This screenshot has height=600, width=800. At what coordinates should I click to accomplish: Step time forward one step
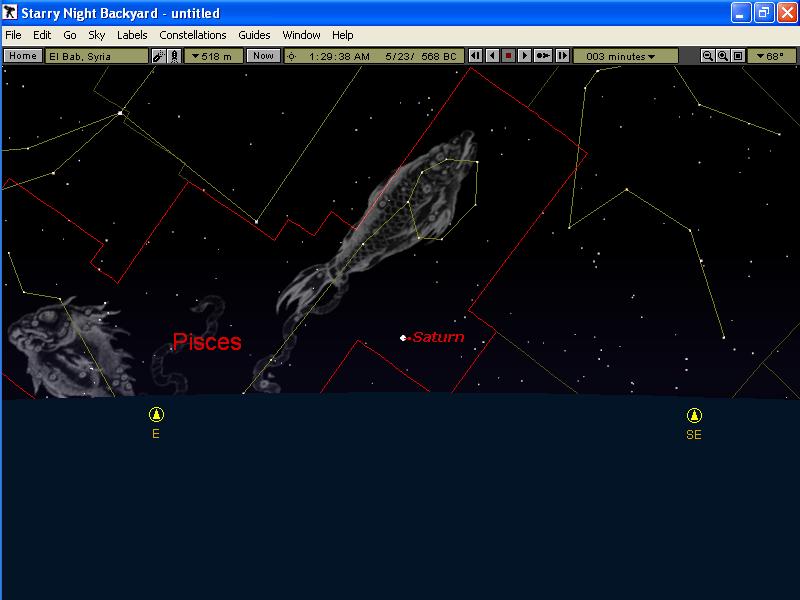pyautogui.click(x=562, y=56)
